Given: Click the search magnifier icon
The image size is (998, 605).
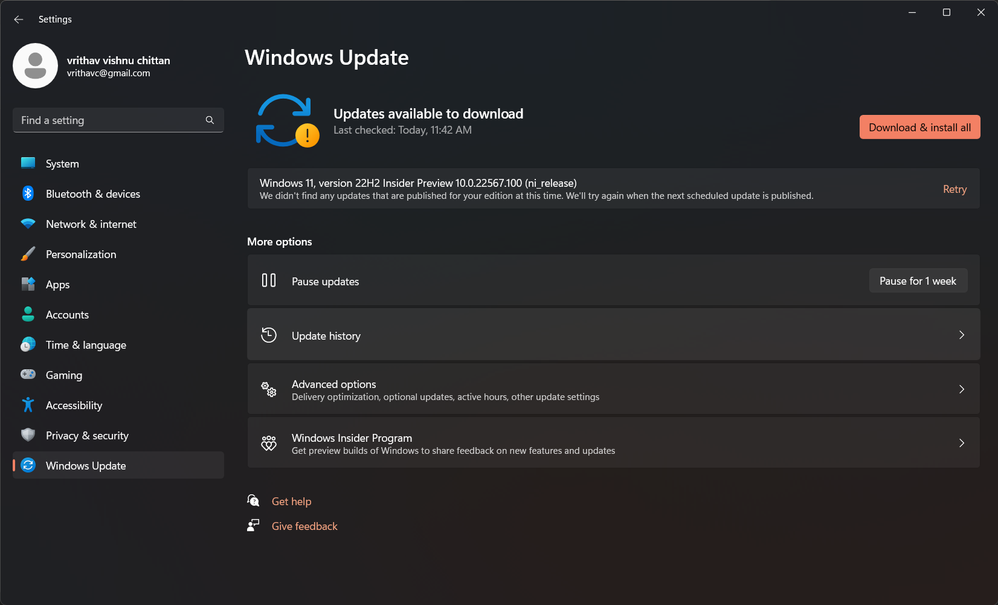Looking at the screenshot, I should click(209, 120).
